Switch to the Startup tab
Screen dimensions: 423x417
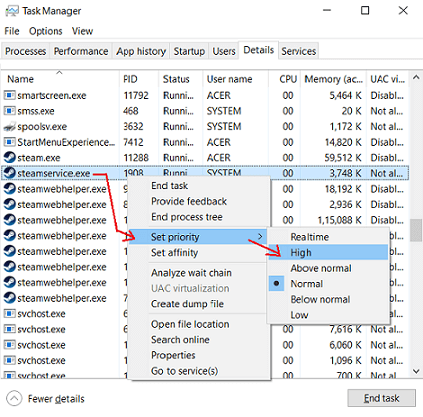[189, 51]
